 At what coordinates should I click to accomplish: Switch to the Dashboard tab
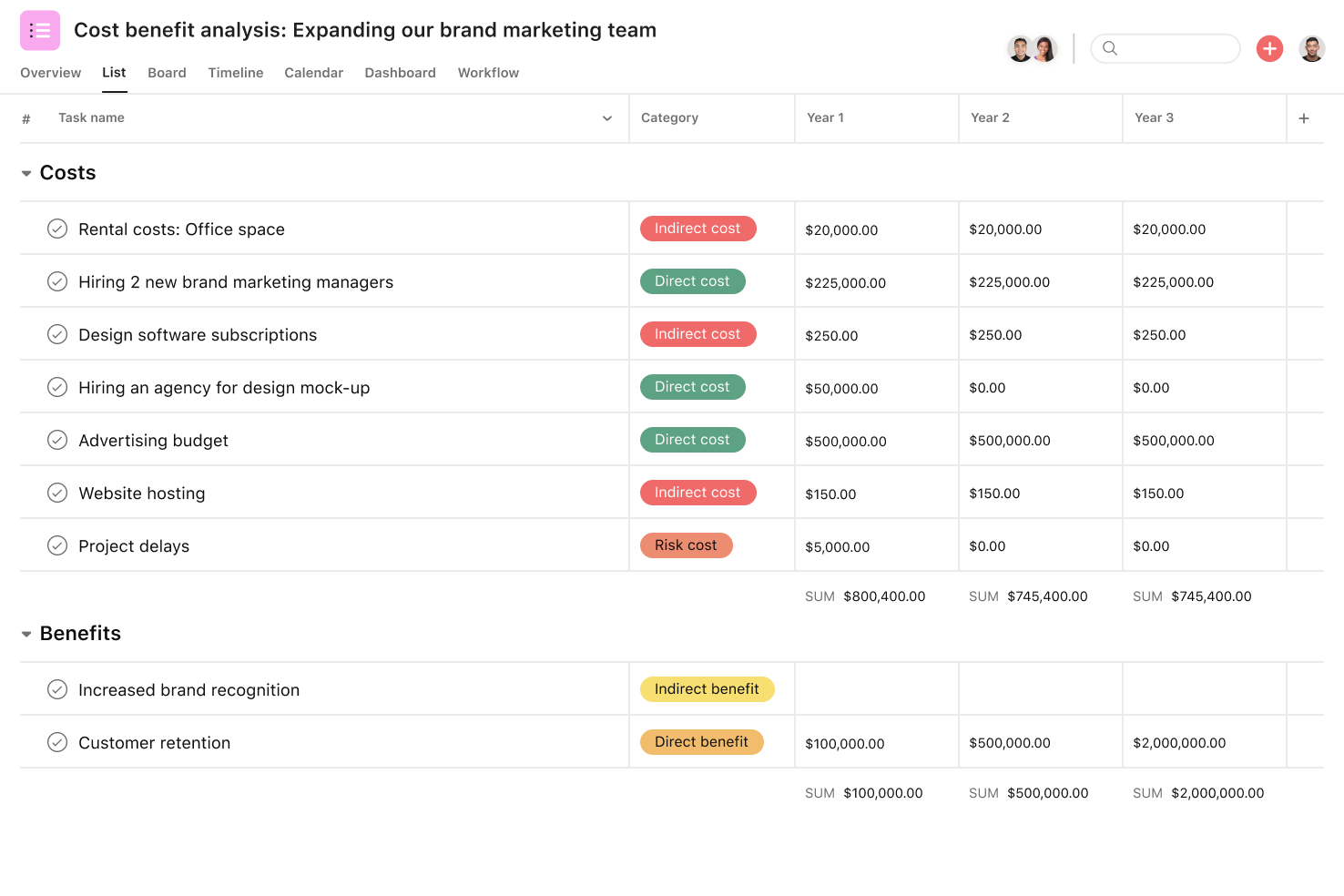(400, 73)
